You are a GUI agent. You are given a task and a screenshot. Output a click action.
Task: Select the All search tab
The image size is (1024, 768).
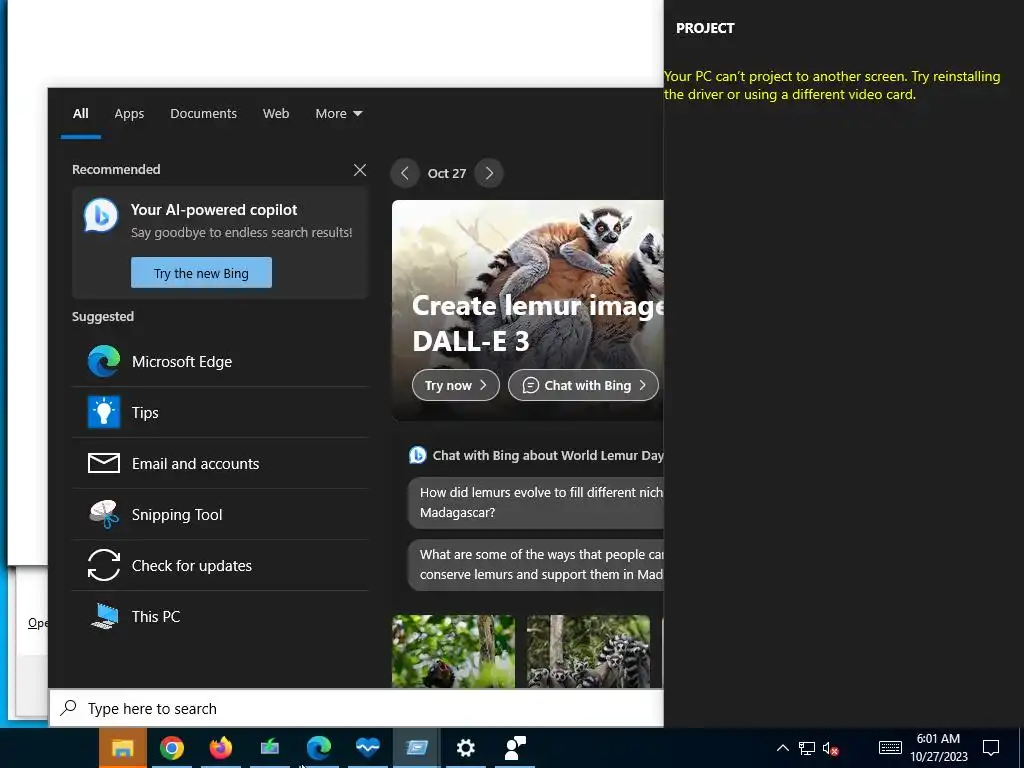pos(80,114)
